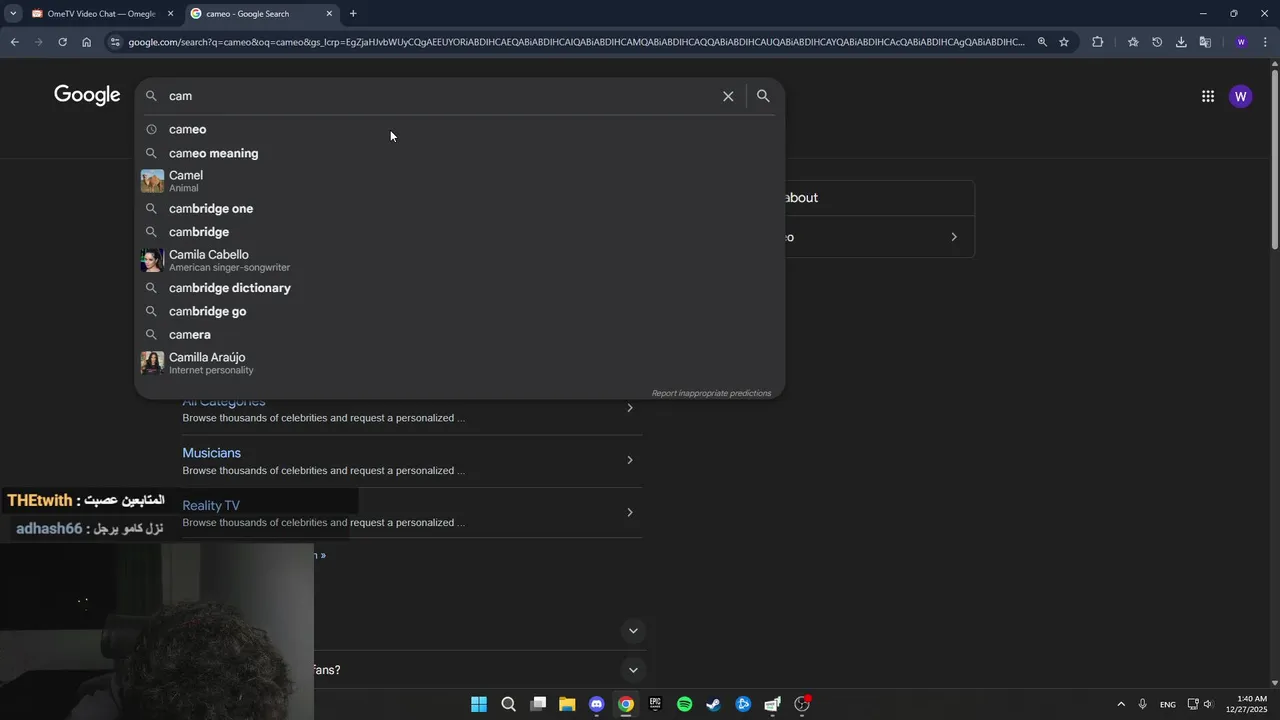The width and height of the screenshot is (1280, 720).
Task: Go back to previous page
Action: [x=14, y=42]
